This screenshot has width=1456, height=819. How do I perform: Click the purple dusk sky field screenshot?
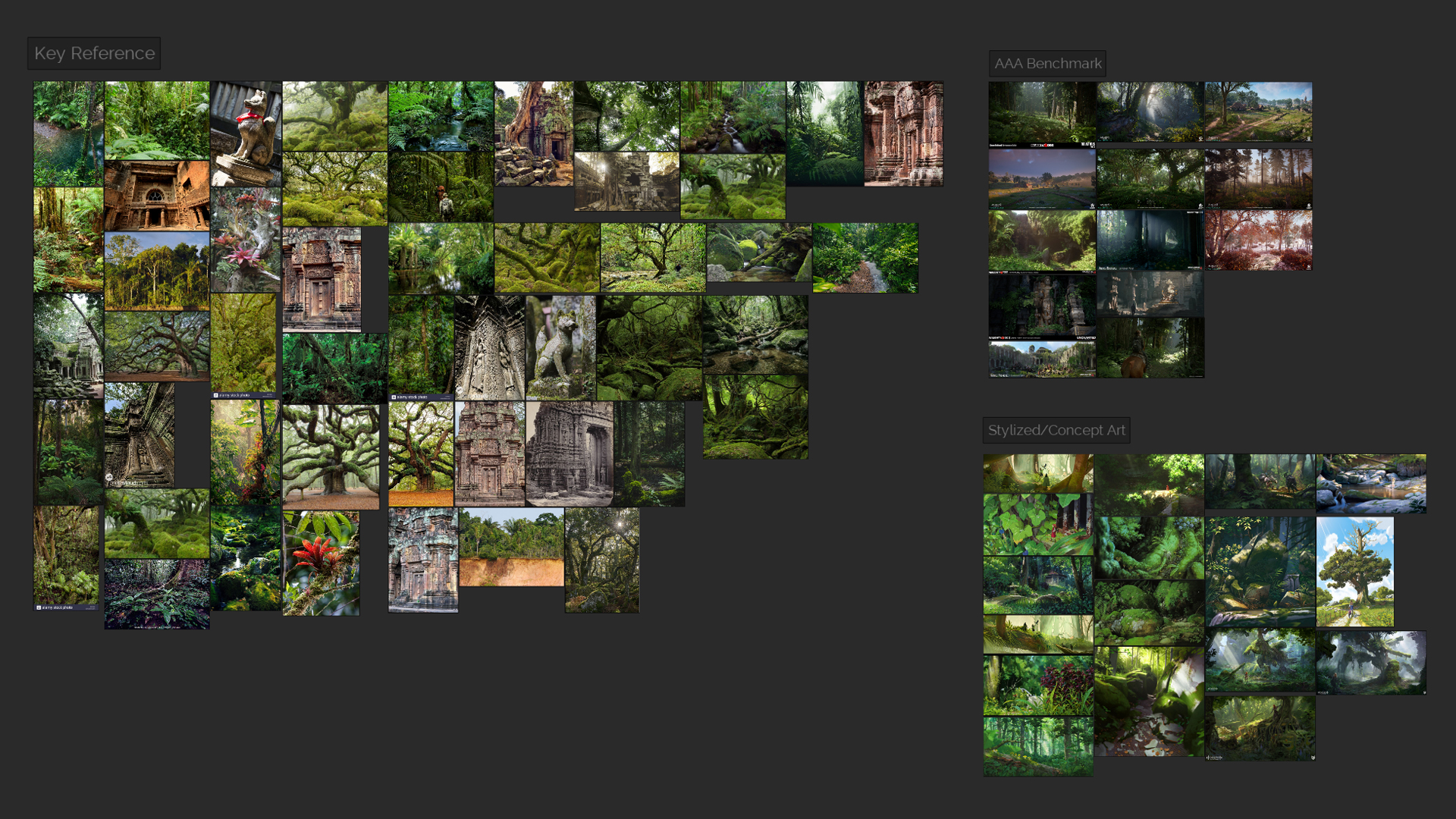click(x=1041, y=178)
